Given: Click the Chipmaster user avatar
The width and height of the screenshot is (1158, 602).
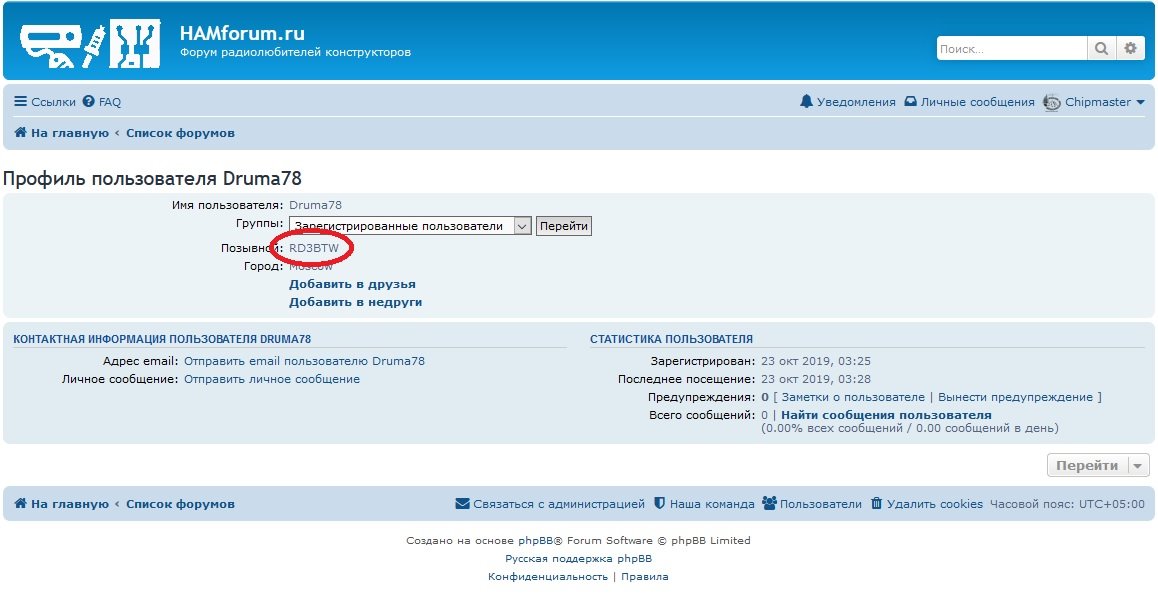Looking at the screenshot, I should 1051,102.
